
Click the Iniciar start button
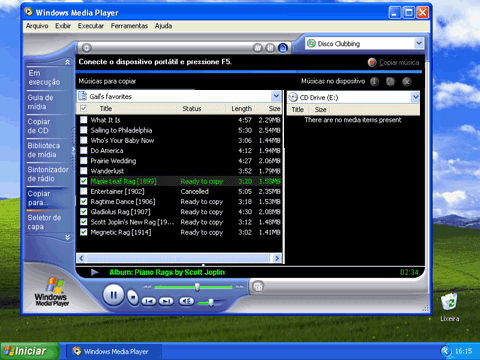29,351
